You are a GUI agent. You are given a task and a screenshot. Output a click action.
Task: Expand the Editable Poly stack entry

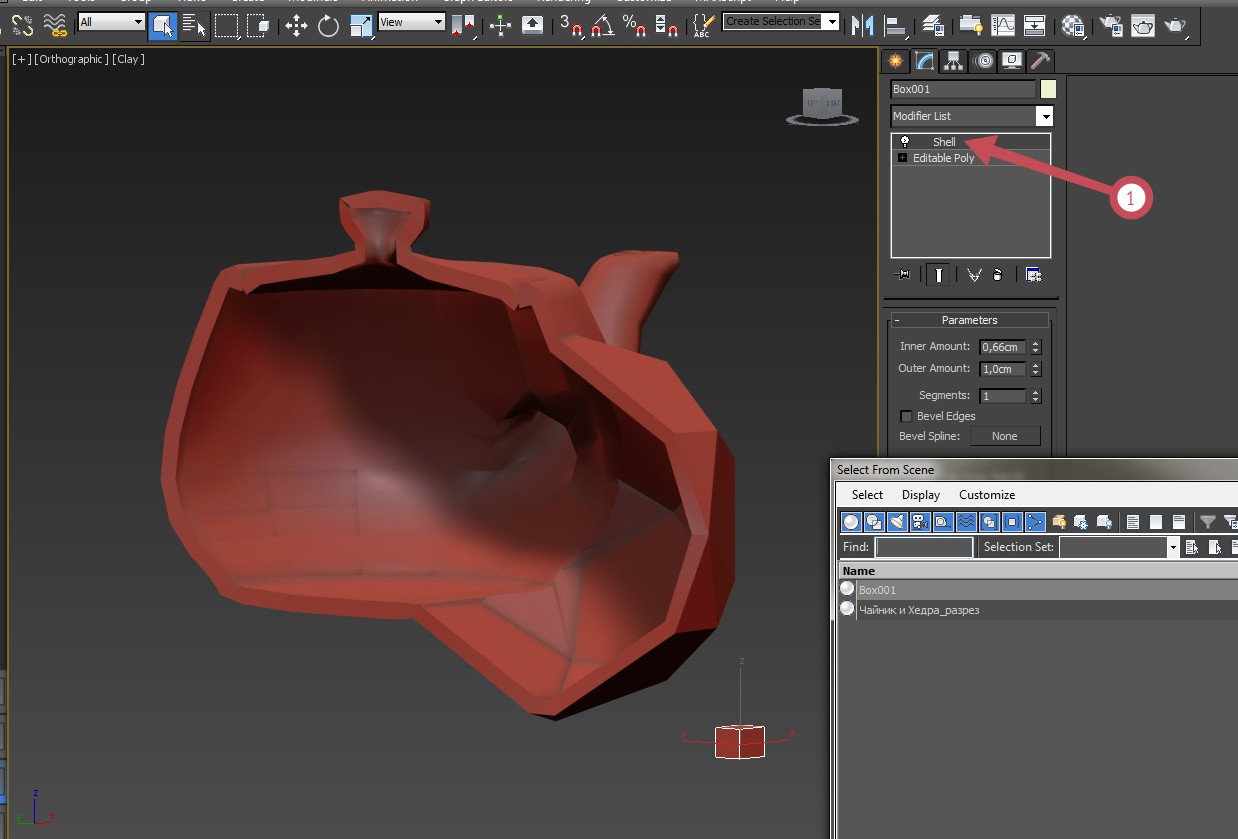(x=903, y=158)
